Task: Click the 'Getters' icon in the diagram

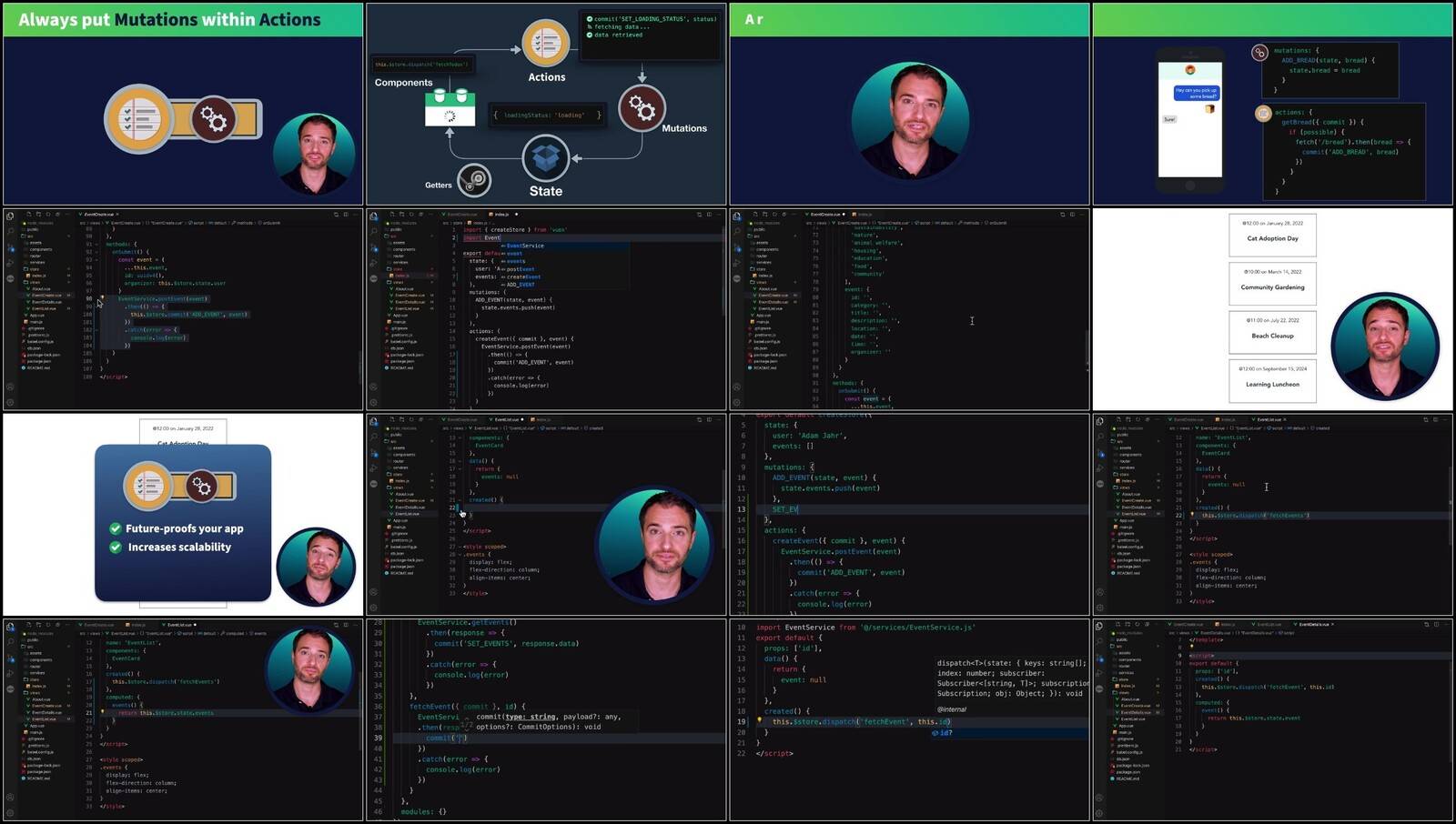Action: click(x=474, y=181)
